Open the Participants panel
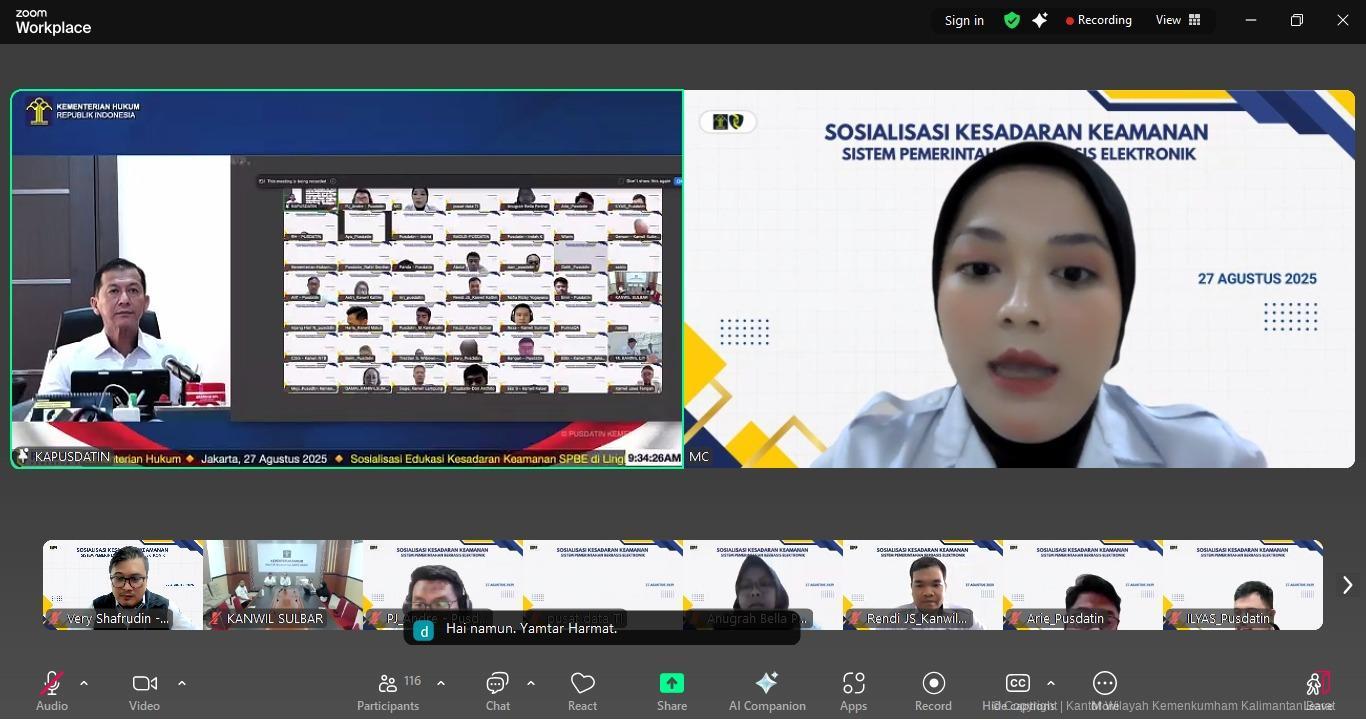 pos(389,691)
